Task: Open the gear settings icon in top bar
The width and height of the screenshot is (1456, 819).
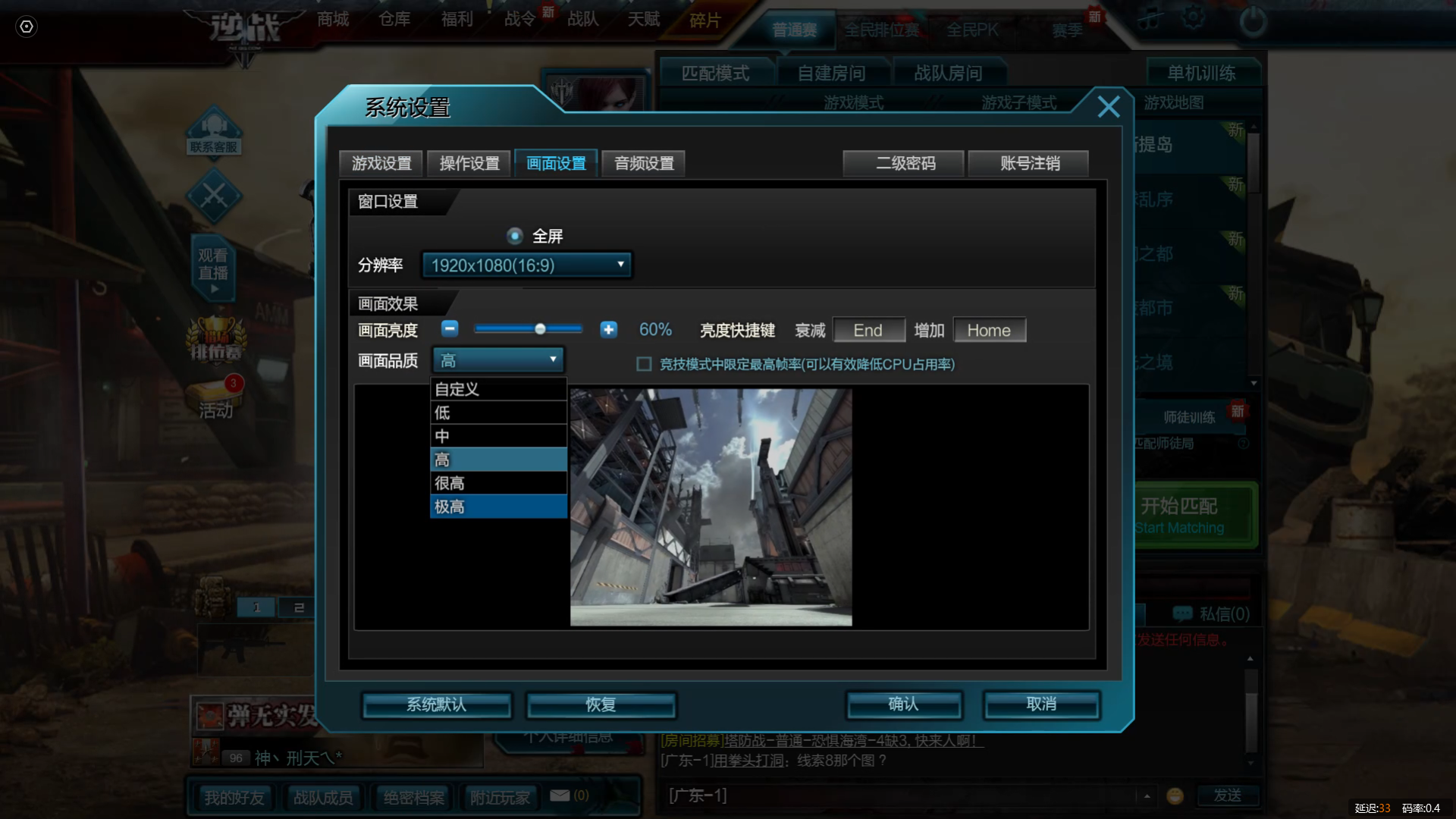Action: (1194, 17)
